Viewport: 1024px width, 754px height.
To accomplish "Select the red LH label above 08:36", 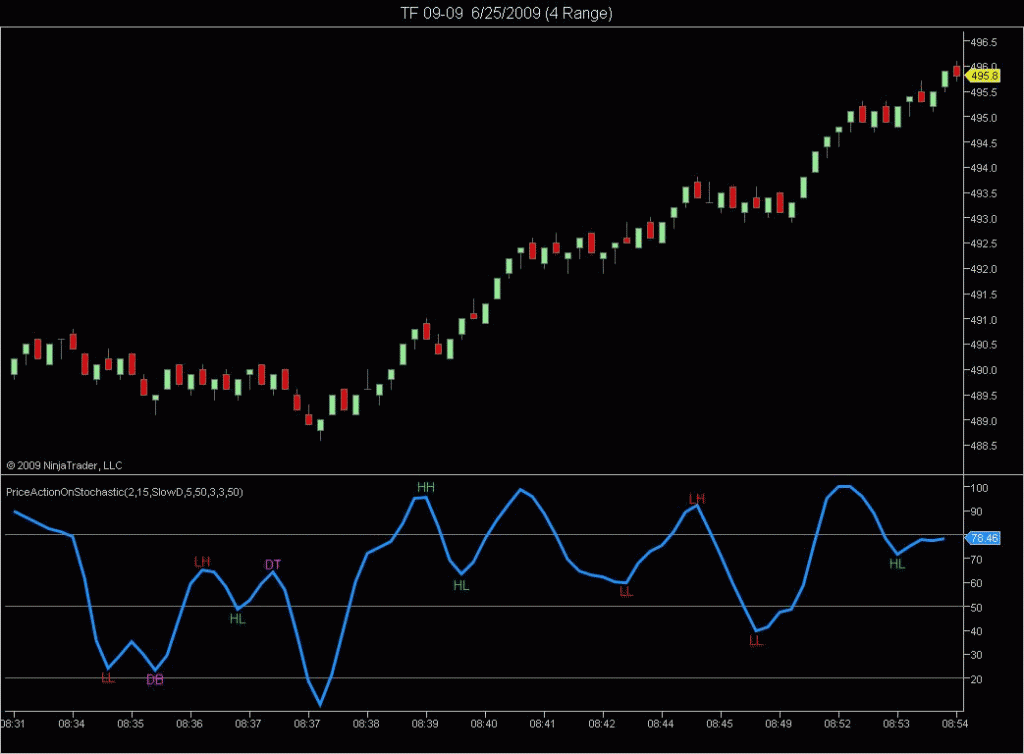I will pos(202,562).
